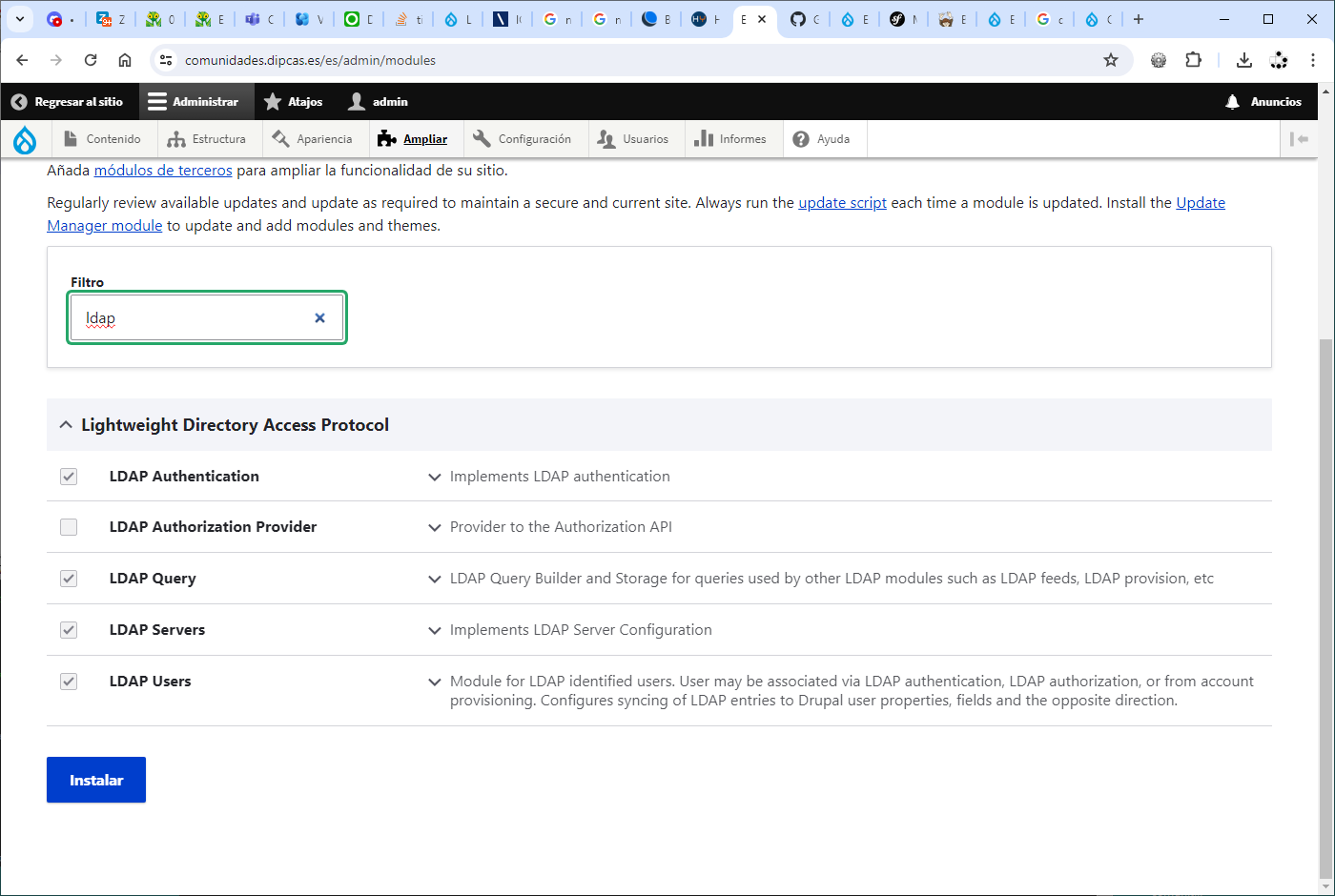The height and width of the screenshot is (896, 1335).
Task: Expand LDAP Query description chevron
Action: (x=435, y=579)
